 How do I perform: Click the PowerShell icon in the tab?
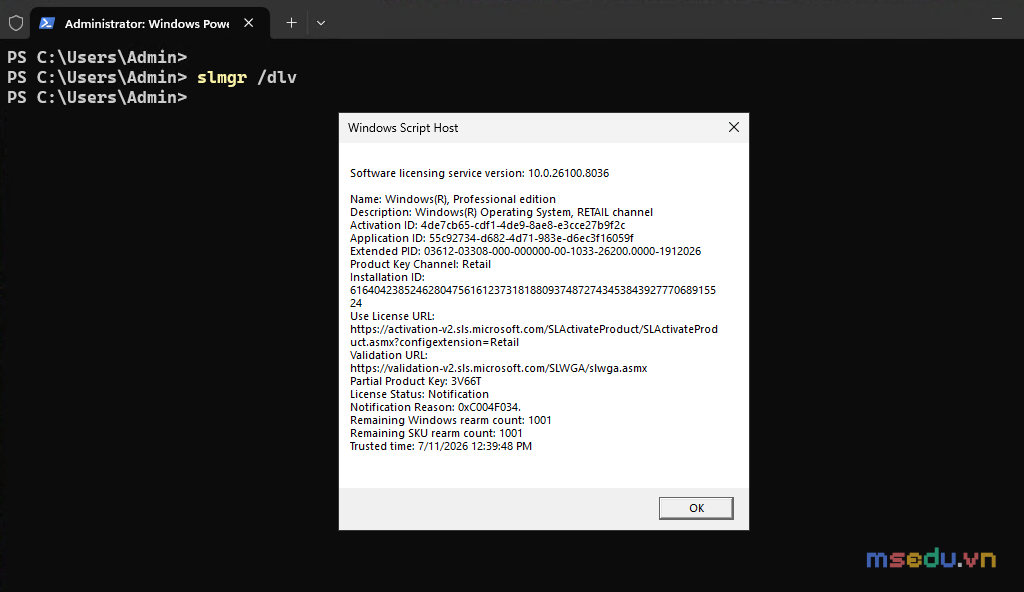47,24
